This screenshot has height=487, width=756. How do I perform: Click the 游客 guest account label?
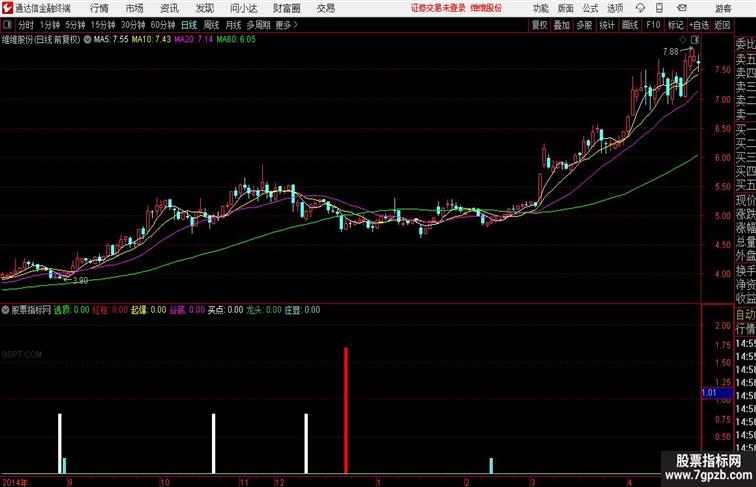point(723,8)
